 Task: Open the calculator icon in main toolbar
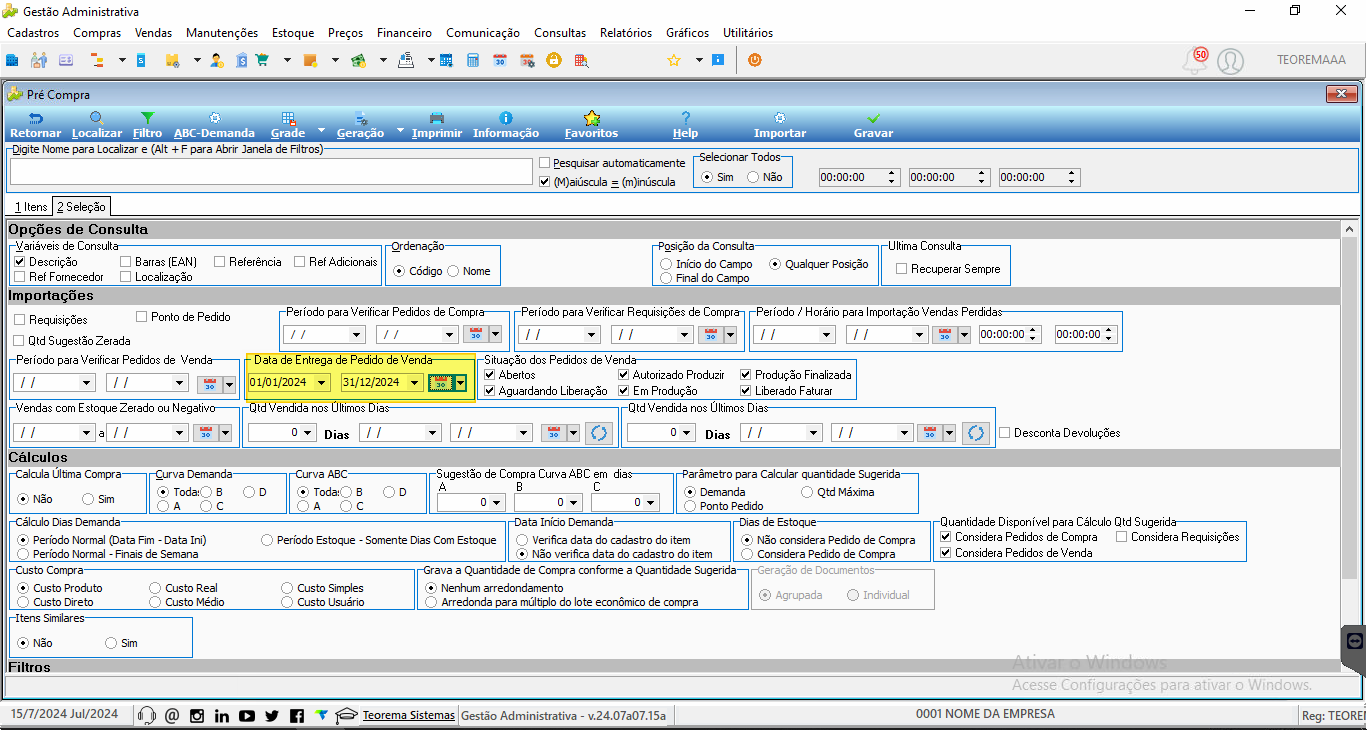pos(473,60)
